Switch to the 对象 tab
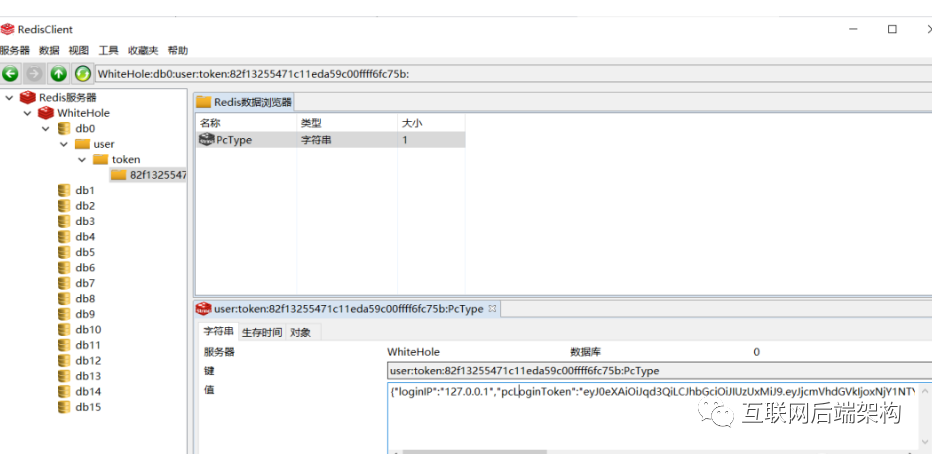This screenshot has height=454, width=932. point(301,332)
